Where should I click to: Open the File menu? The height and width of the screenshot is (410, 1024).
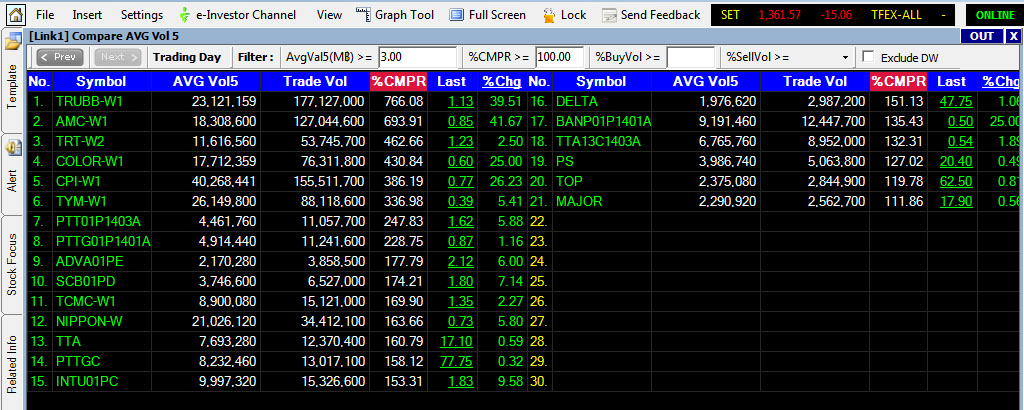(45, 14)
